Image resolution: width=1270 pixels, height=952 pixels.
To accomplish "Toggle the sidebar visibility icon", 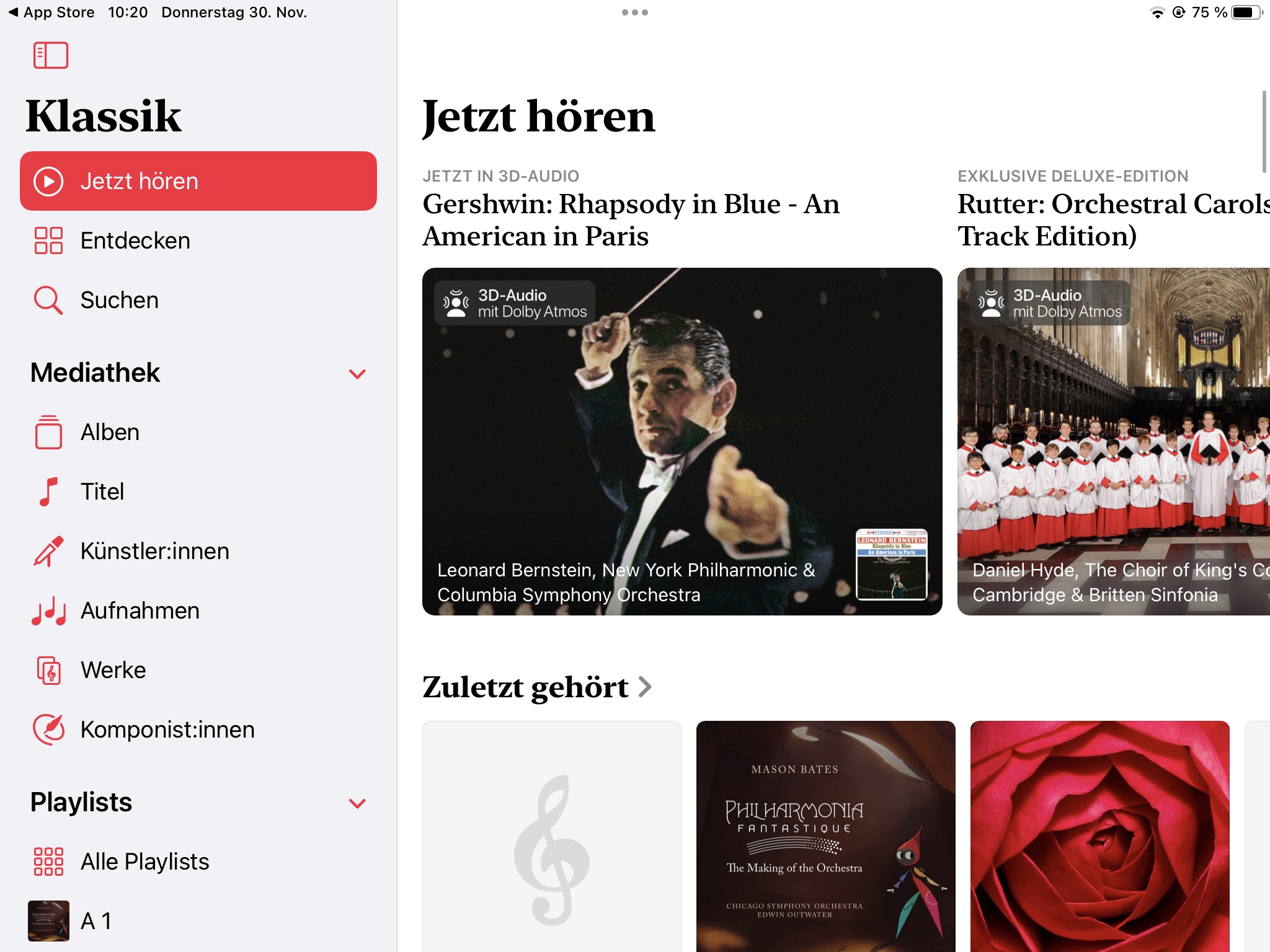I will (x=50, y=55).
